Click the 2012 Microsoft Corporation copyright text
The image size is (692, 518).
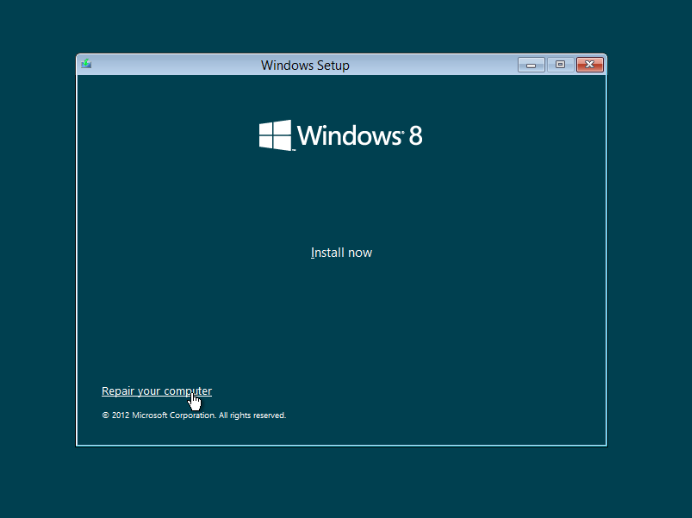pyautogui.click(x=194, y=415)
